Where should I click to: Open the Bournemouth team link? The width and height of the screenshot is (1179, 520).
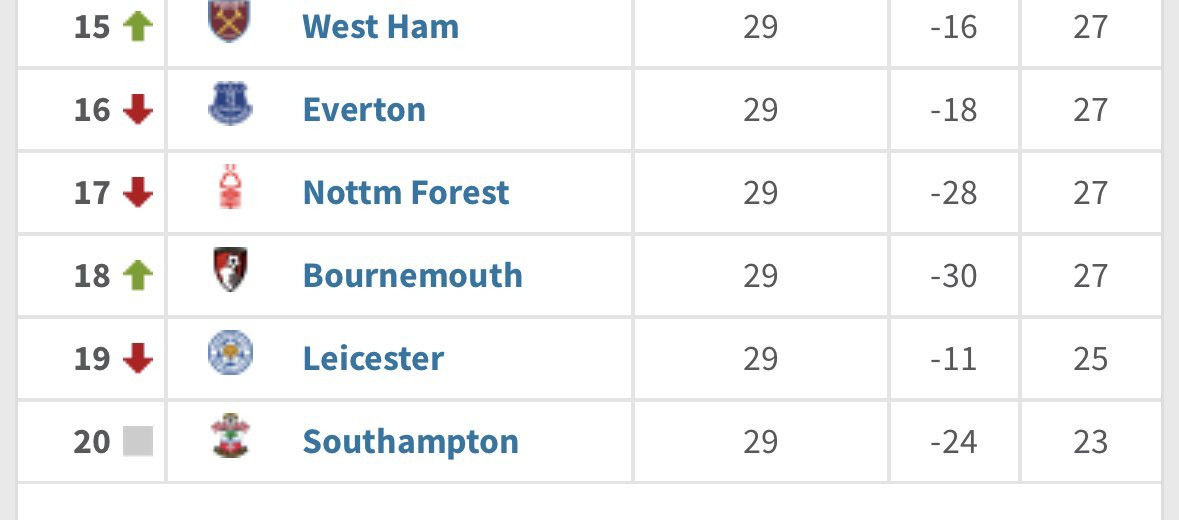coord(412,275)
